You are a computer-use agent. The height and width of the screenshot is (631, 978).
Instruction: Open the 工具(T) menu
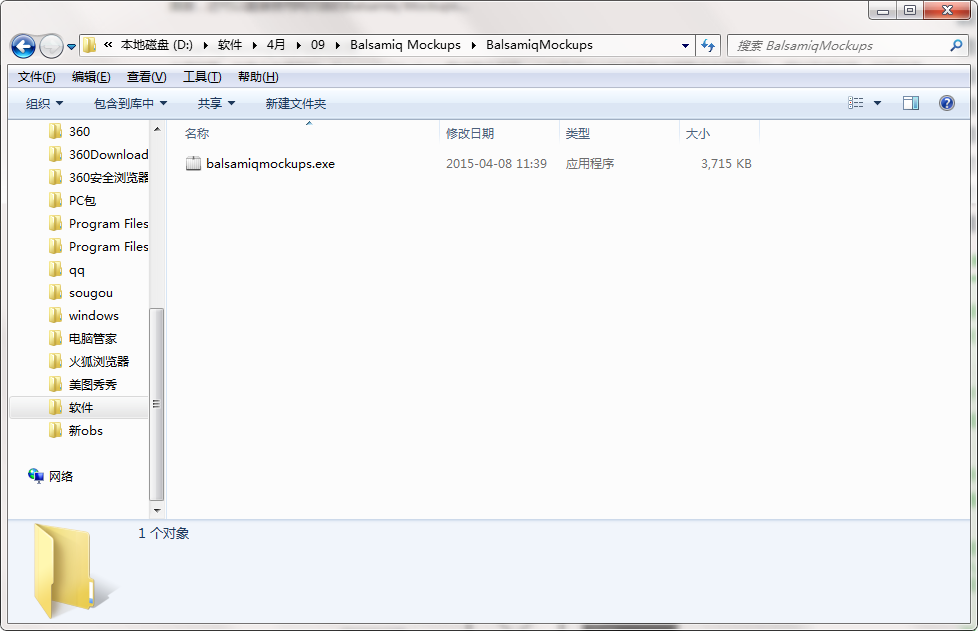(x=202, y=77)
